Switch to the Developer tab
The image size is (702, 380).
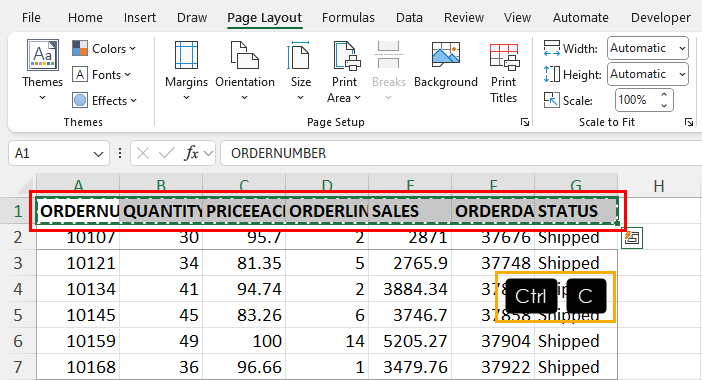[x=661, y=17]
